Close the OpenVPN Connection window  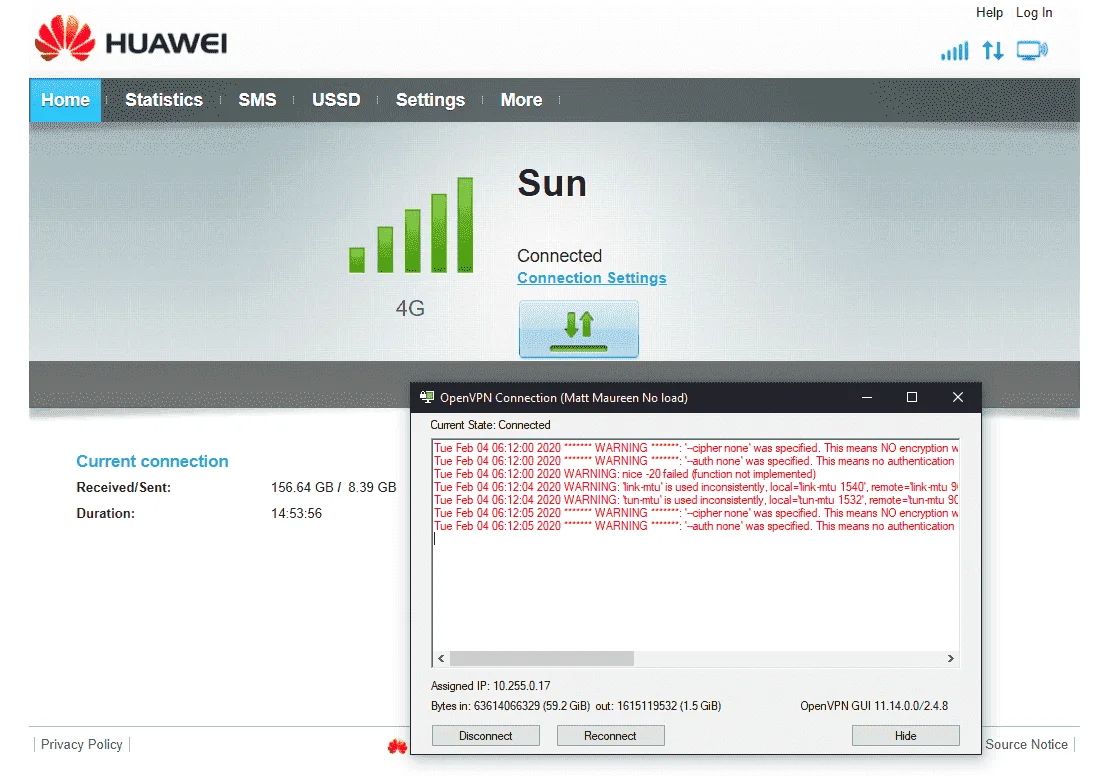tap(958, 397)
